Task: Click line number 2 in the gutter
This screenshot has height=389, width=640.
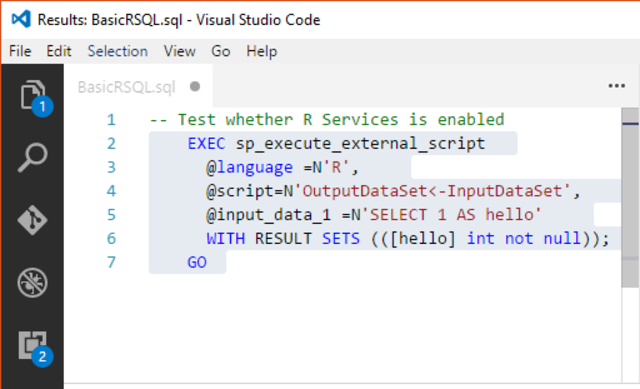Action: point(111,143)
